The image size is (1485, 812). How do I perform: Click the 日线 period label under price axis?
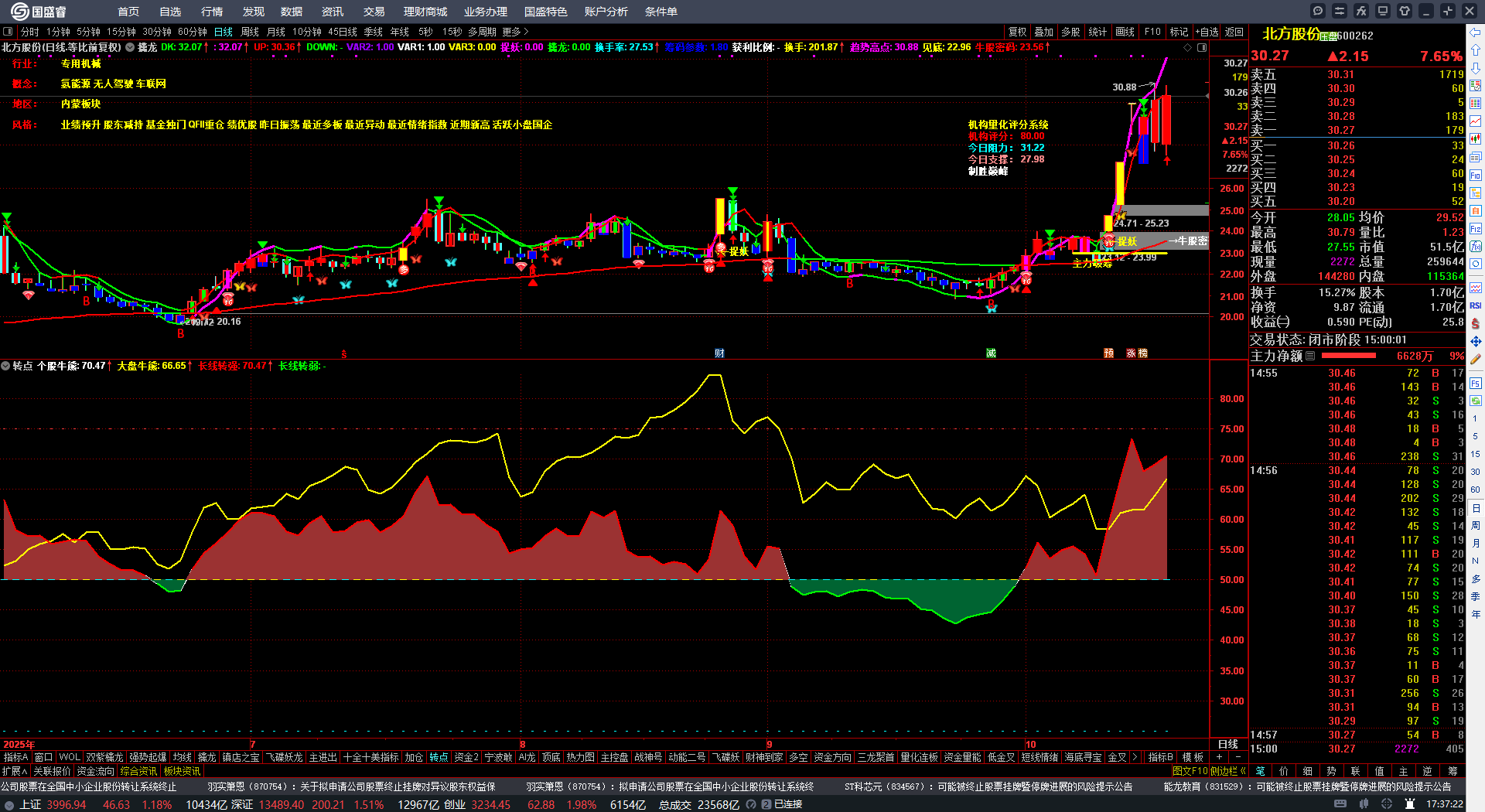click(x=1228, y=744)
